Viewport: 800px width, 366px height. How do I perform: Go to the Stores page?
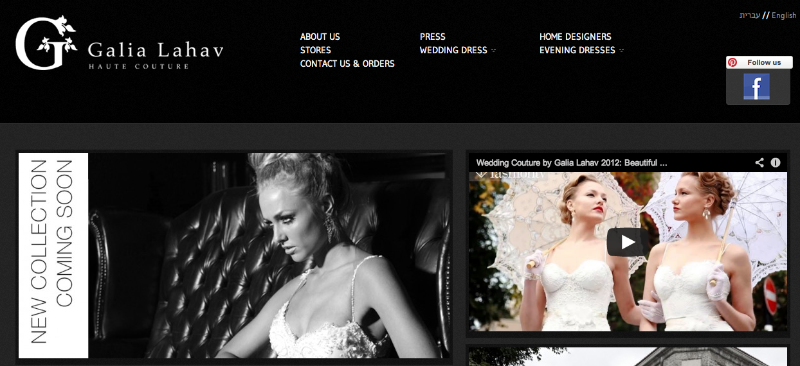pos(315,50)
